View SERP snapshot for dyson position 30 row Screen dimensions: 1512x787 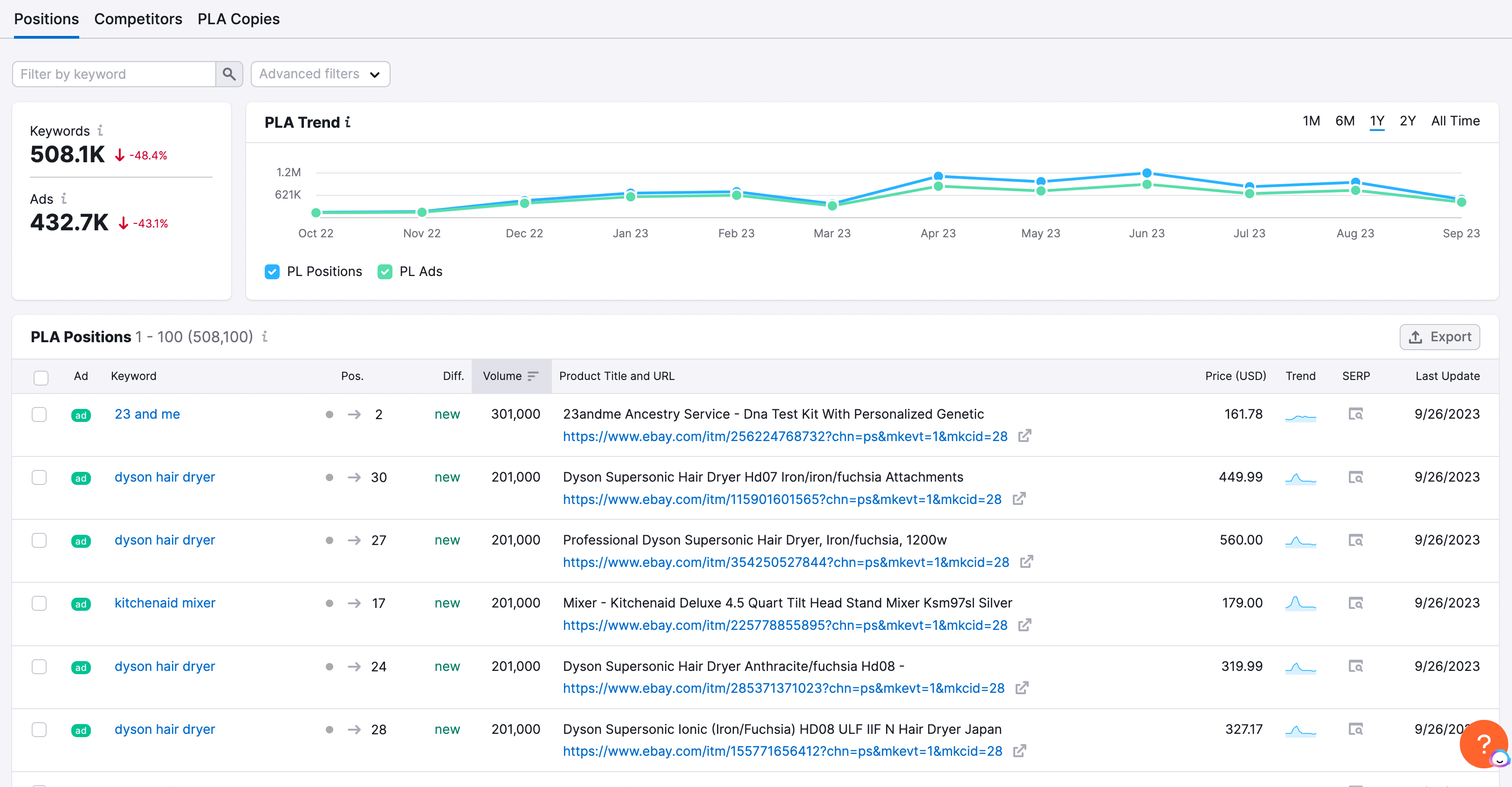[1356, 477]
